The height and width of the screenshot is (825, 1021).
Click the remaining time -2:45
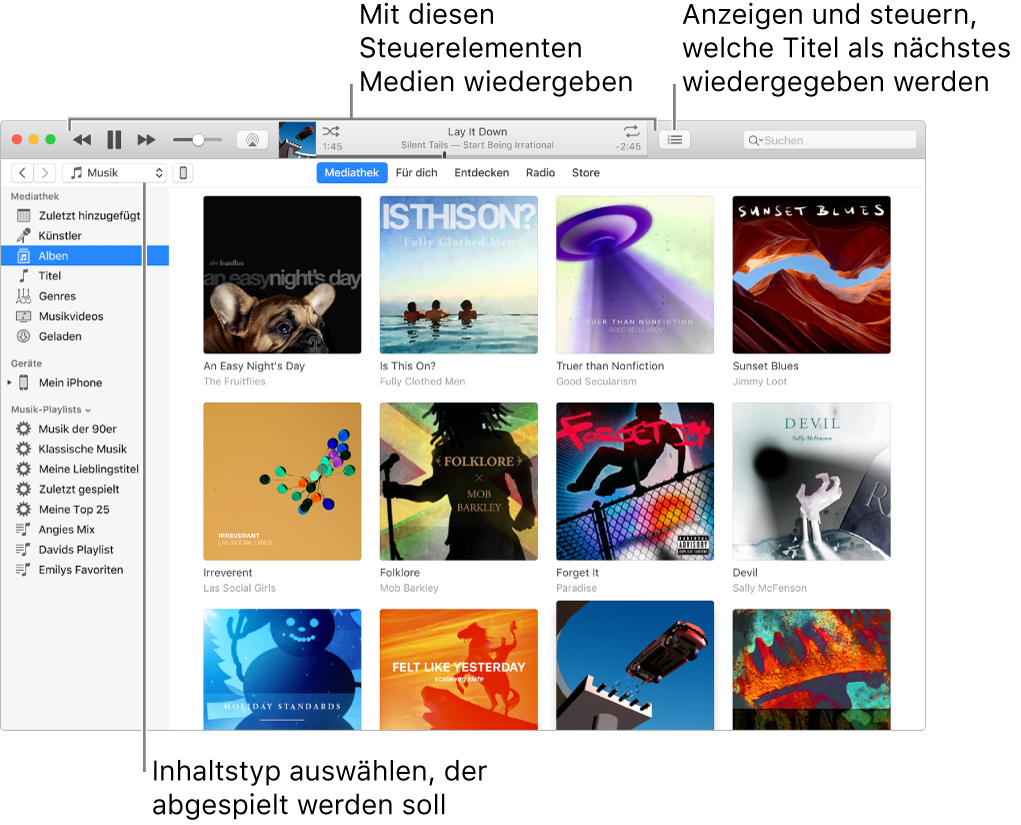[x=628, y=147]
